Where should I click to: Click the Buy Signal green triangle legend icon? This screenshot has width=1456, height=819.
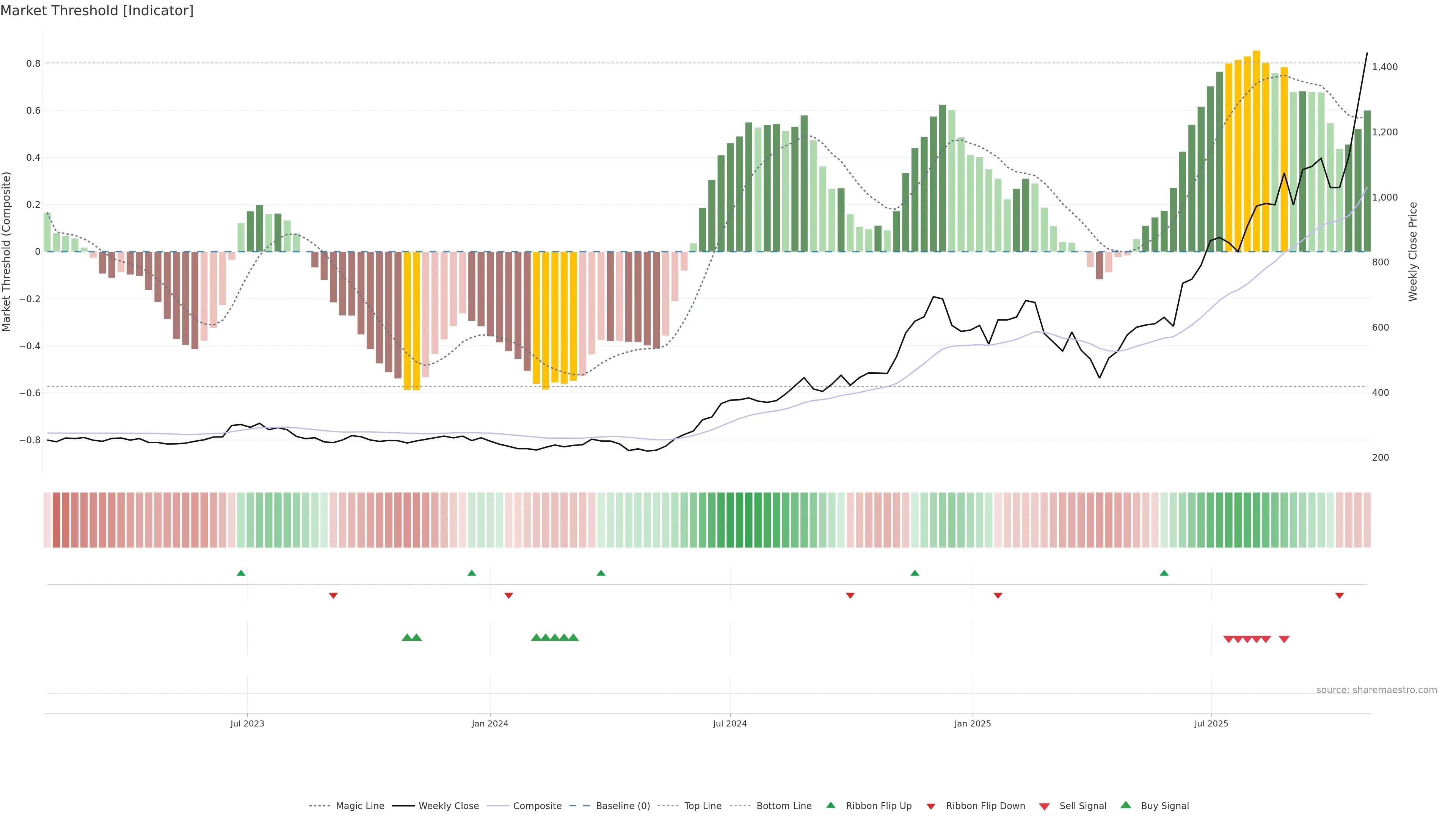1126,805
